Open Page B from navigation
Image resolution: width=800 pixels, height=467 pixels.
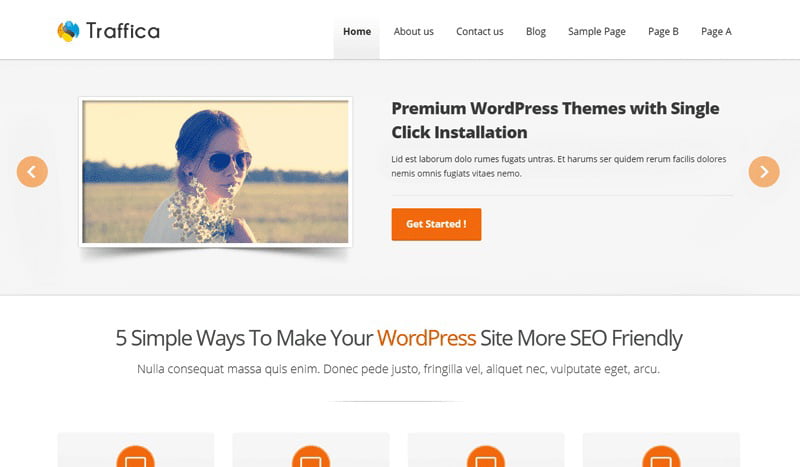point(663,32)
